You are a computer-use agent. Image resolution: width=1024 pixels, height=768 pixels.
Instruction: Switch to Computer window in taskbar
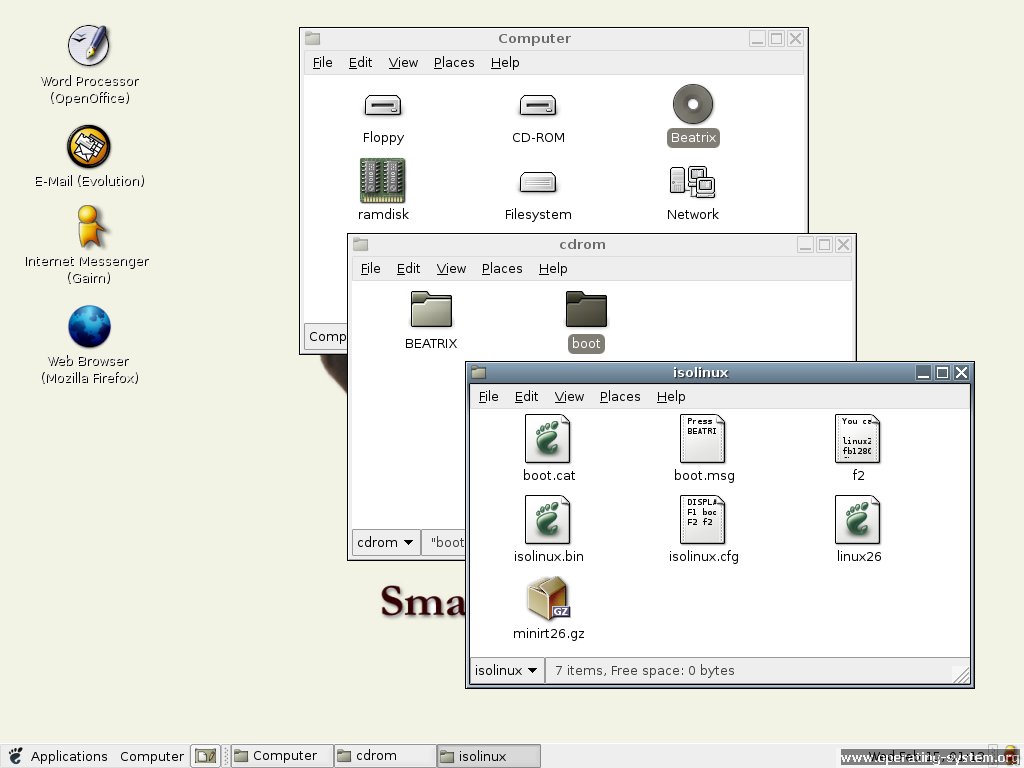[281, 756]
